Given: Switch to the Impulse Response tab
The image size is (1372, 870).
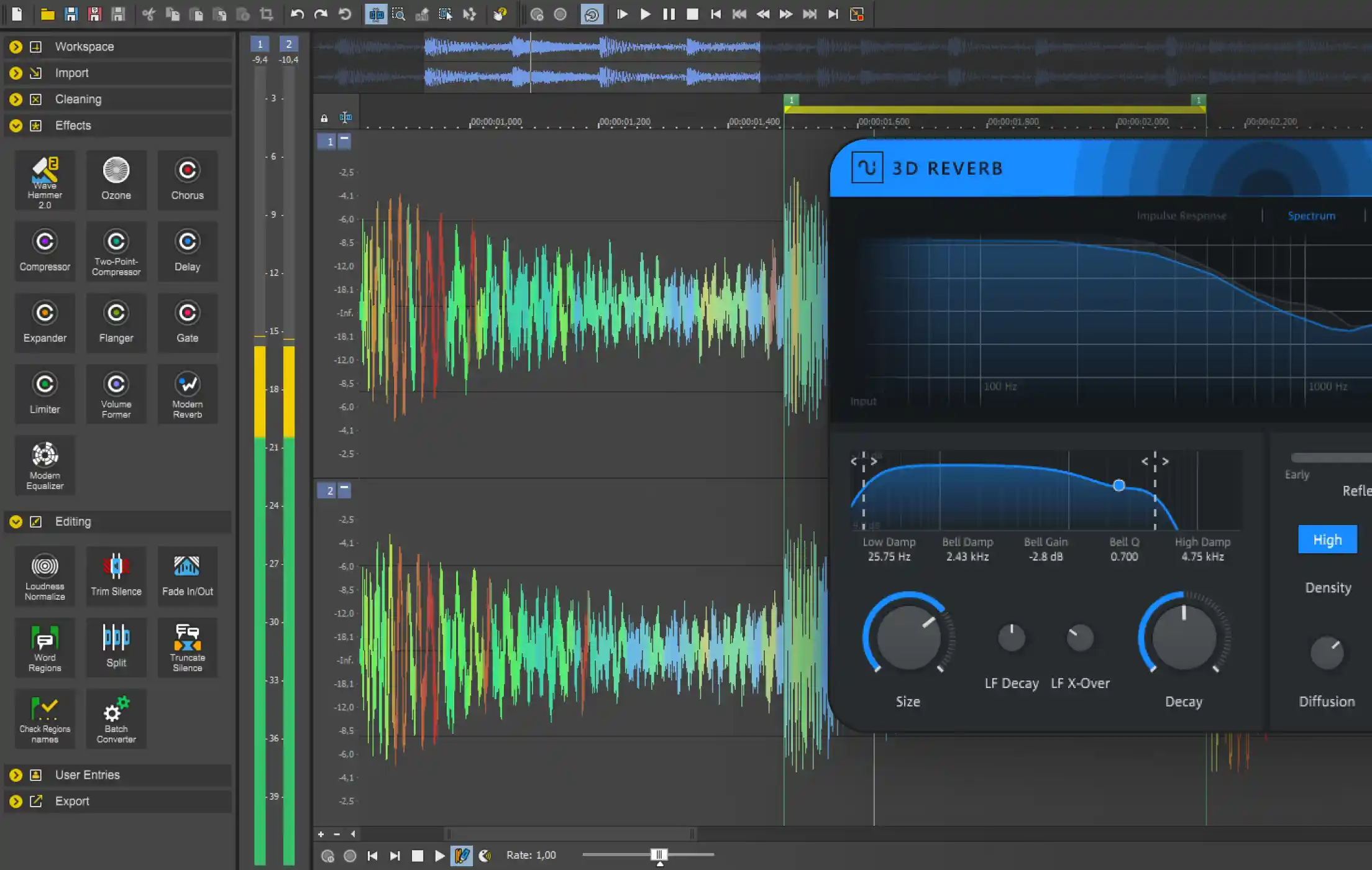Looking at the screenshot, I should click(1181, 216).
